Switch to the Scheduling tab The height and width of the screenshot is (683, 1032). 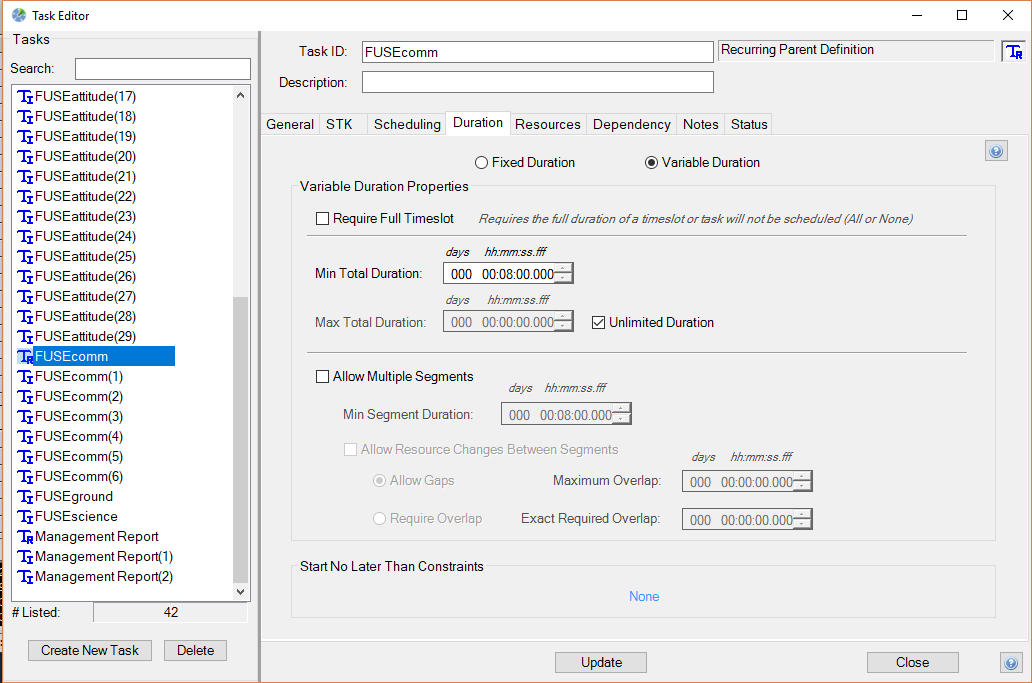[x=407, y=124]
